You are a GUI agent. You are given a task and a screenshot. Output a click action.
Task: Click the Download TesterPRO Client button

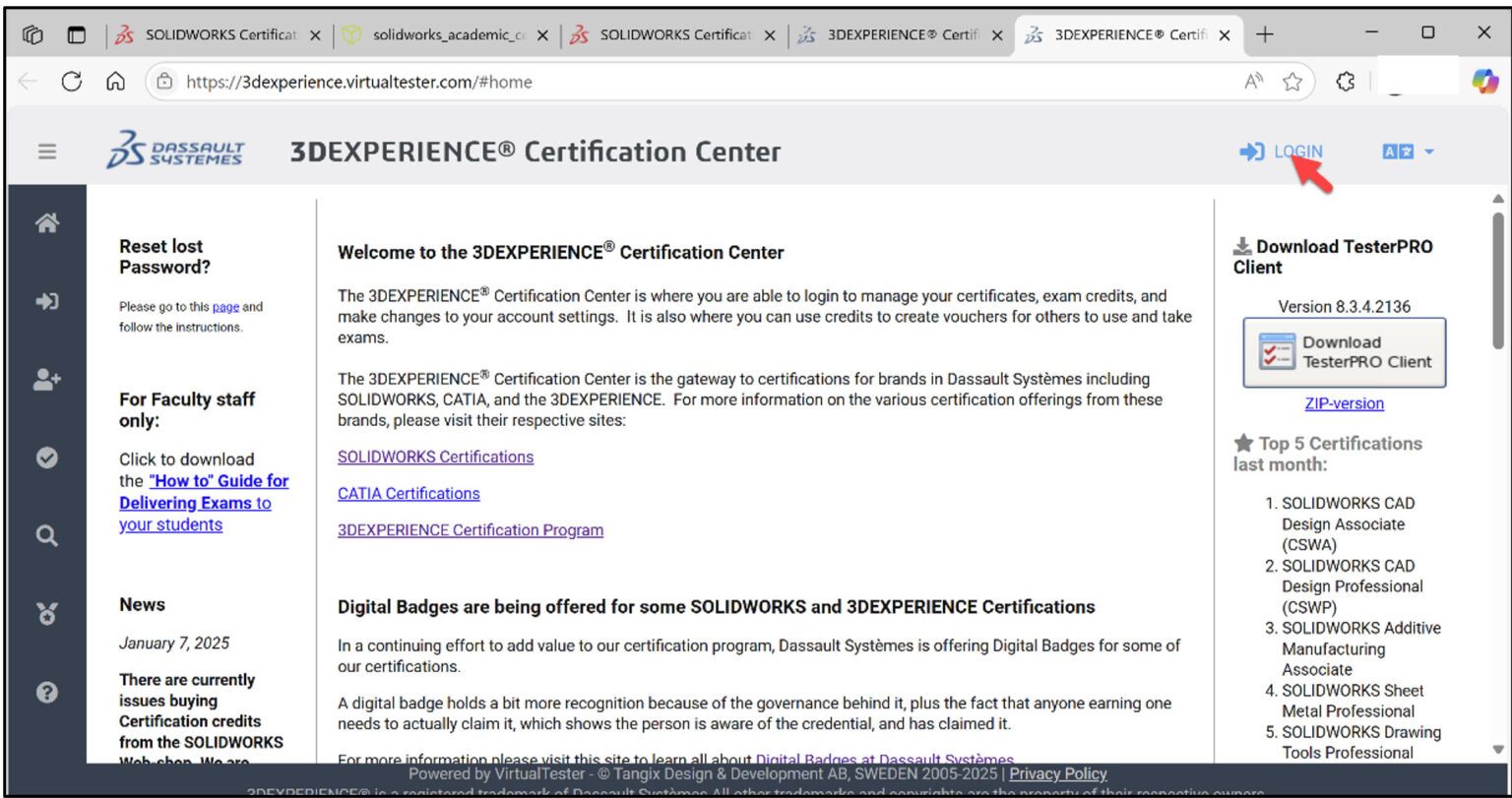pyautogui.click(x=1345, y=352)
